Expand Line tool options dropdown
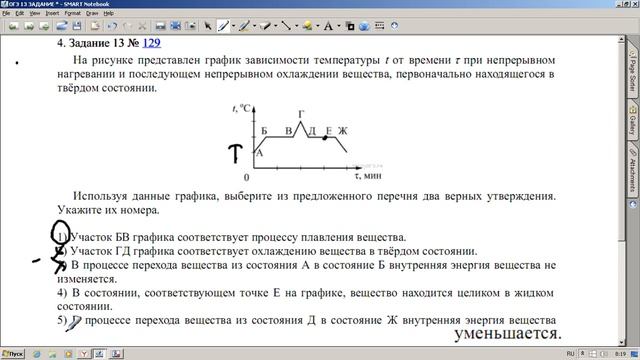The width and height of the screenshot is (640, 360). pos(296,26)
